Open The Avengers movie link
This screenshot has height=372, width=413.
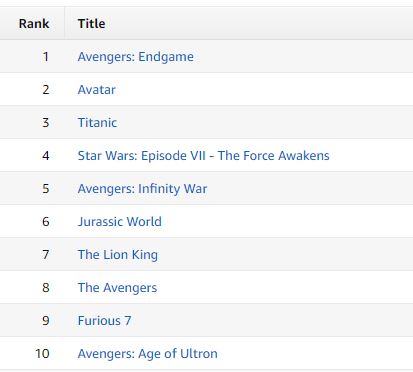(x=117, y=288)
